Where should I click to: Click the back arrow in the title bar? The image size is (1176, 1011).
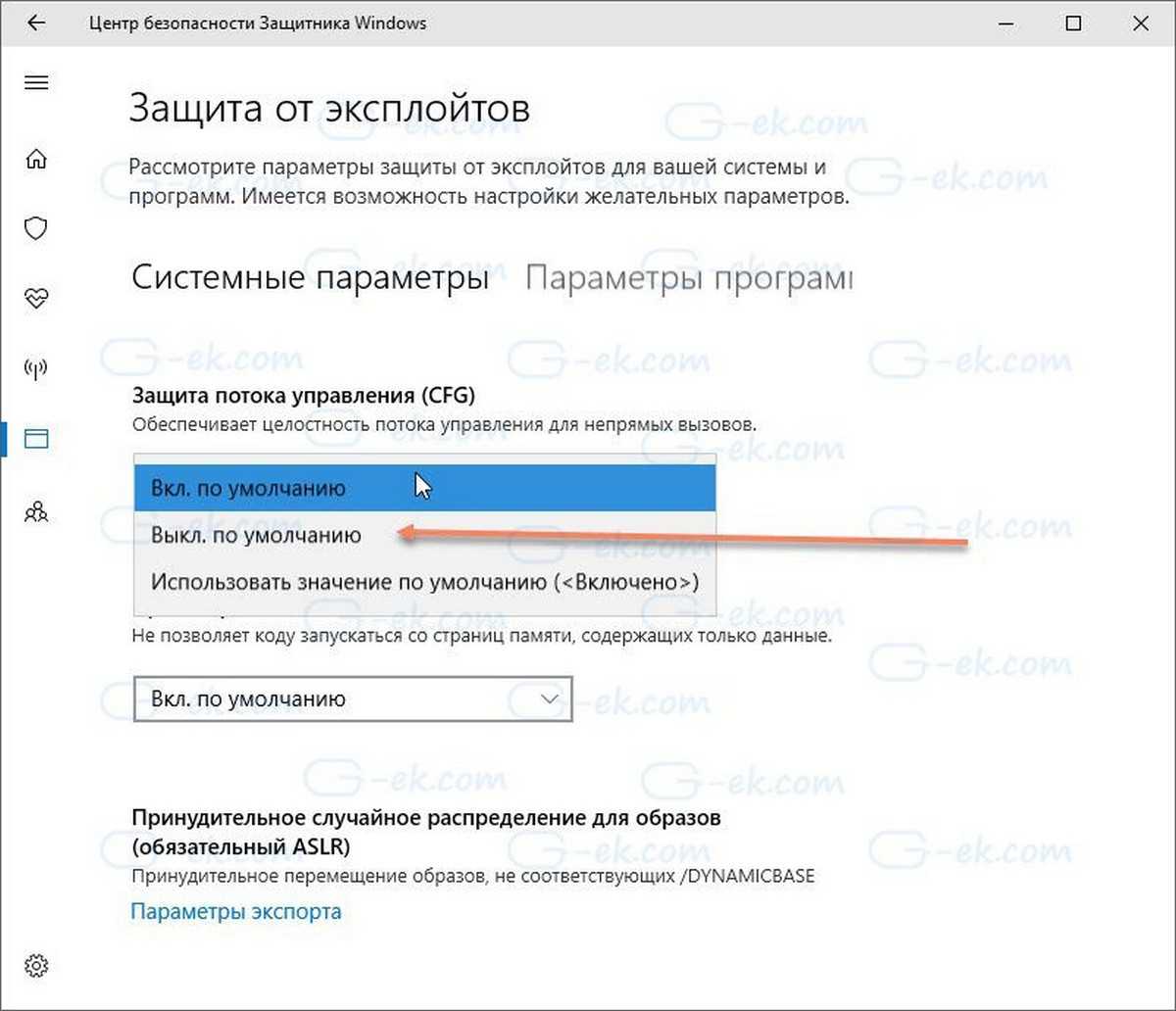36,23
